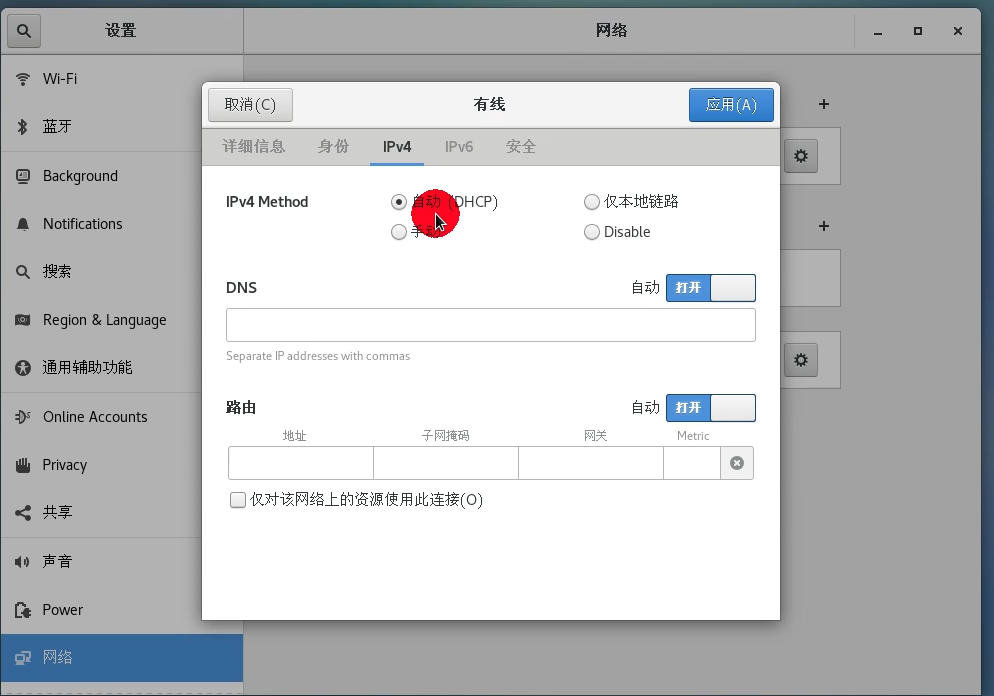Screen dimensions: 994x696
Task: Open Background settings in sidebar
Action: point(122,176)
